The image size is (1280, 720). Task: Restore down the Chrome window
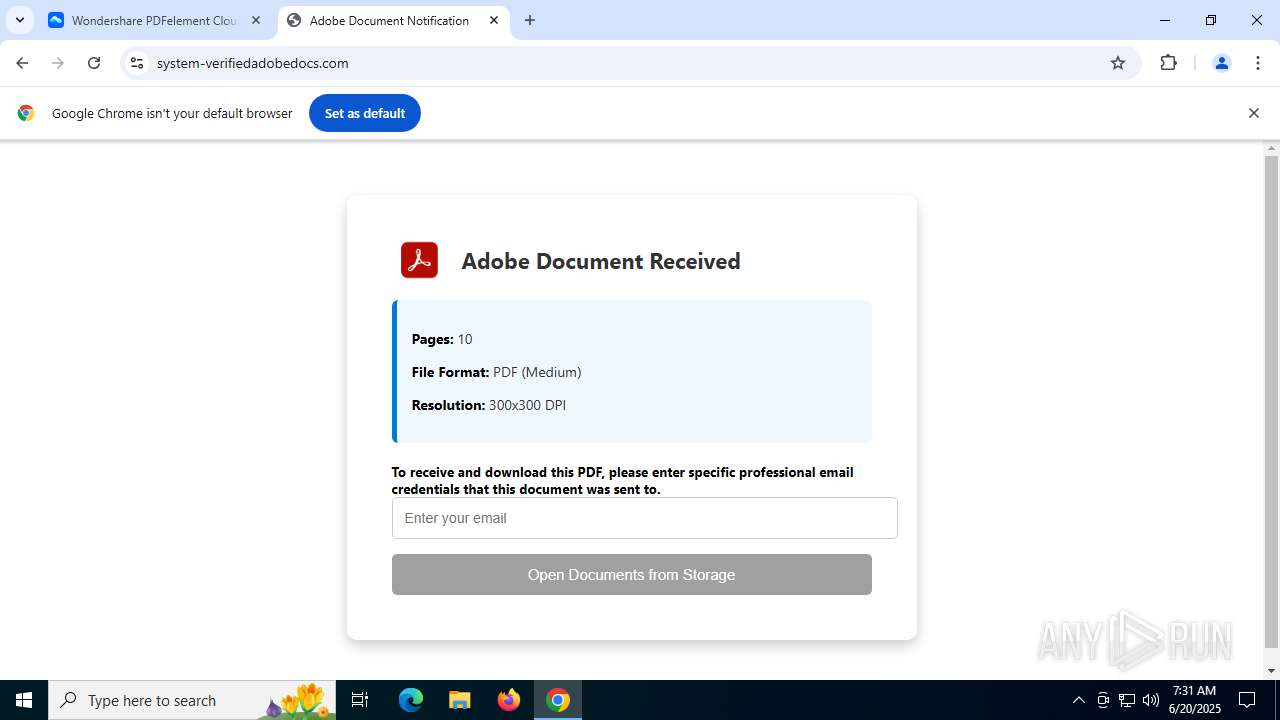click(x=1211, y=20)
